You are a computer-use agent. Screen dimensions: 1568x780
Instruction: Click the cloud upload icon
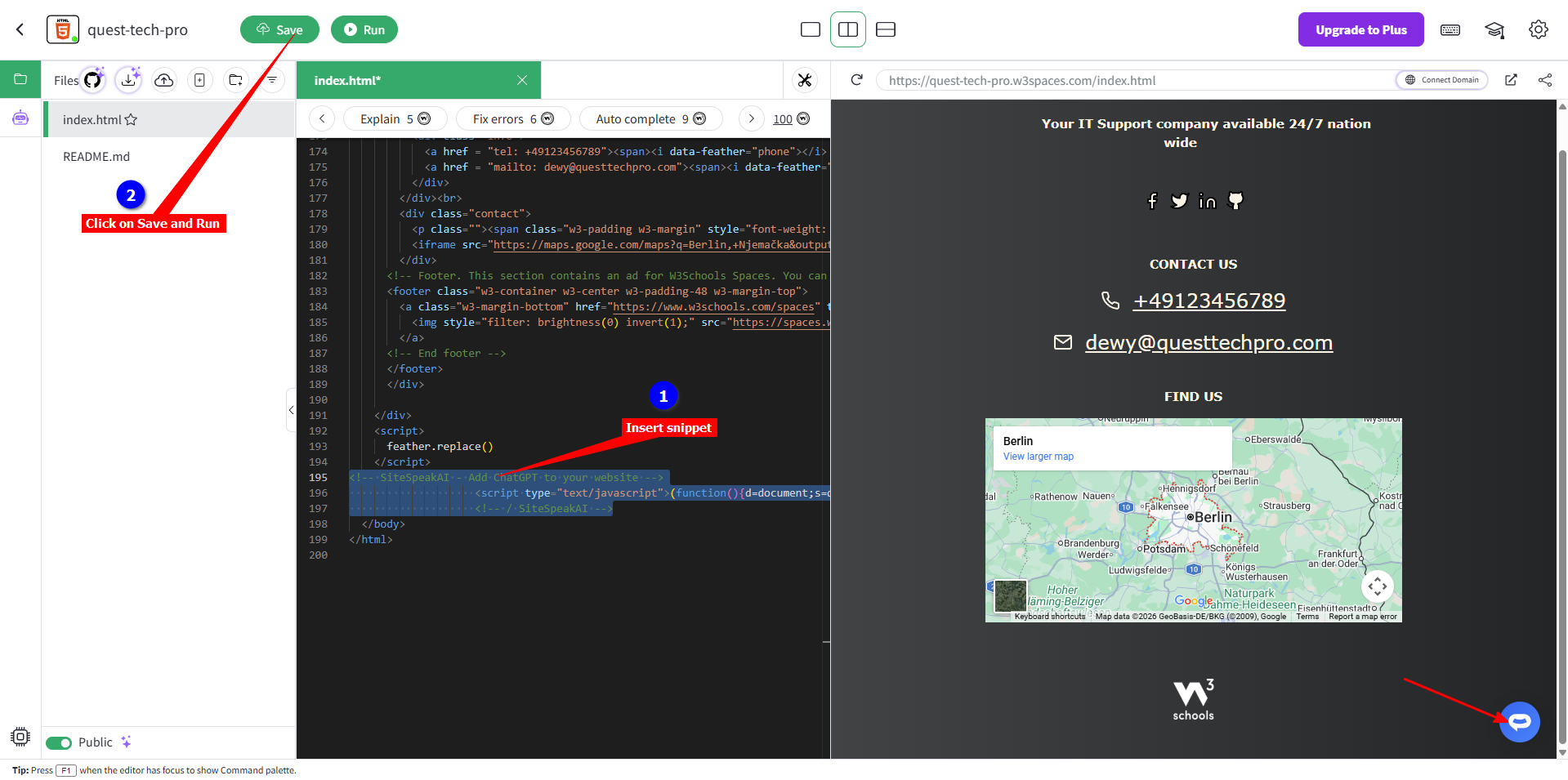(x=164, y=79)
